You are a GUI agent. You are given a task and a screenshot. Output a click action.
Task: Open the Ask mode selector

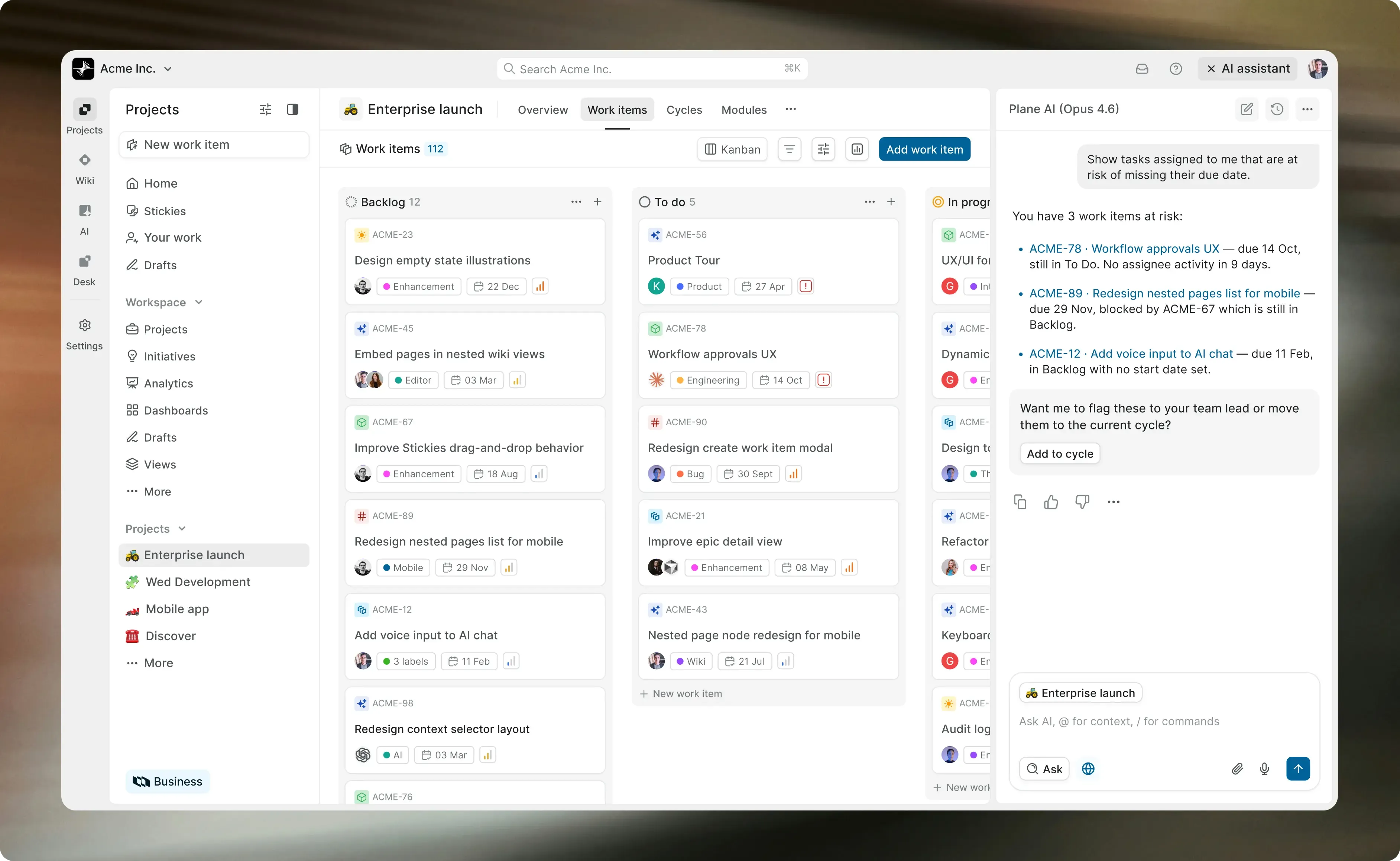click(x=1044, y=769)
